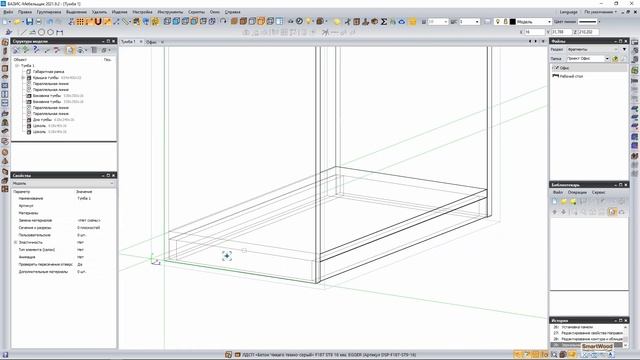This screenshot has width=640, height=360.
Task: Select Габаритная рамка in model tree
Action: (48, 71)
